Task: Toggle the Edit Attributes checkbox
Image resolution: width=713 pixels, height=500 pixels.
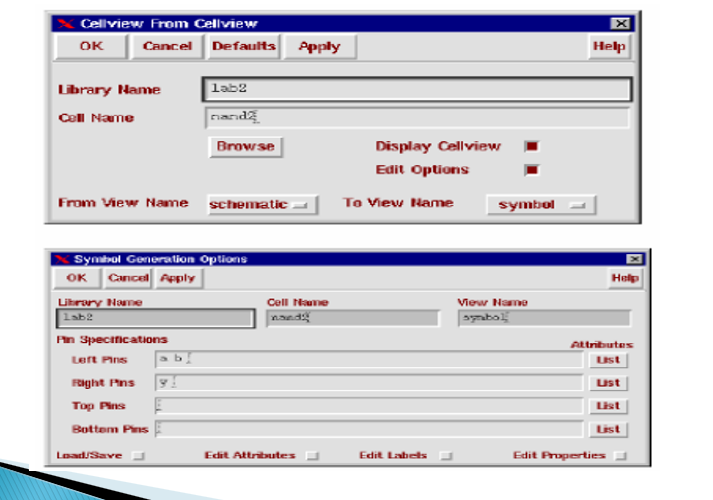Action: [x=312, y=455]
